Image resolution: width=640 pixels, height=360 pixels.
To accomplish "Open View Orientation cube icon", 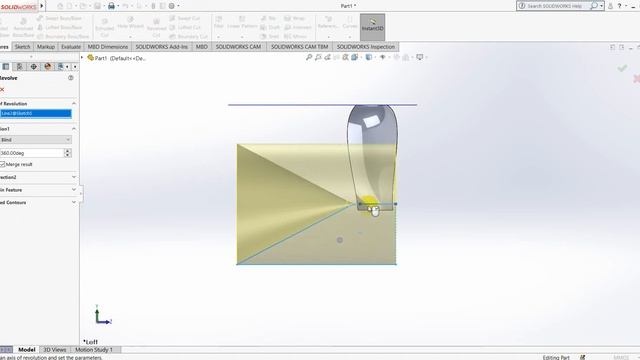I will (354, 58).
